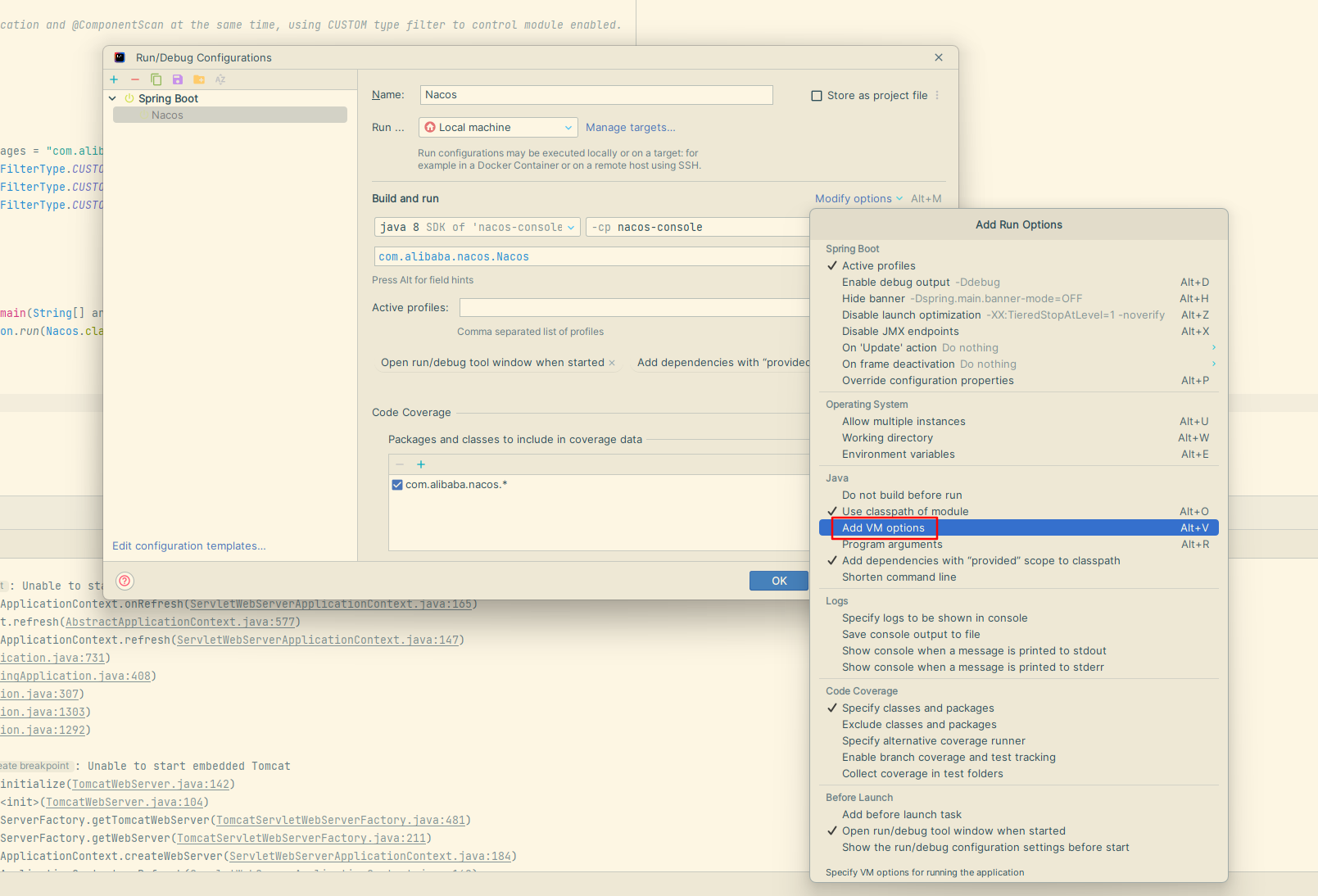Select Add before launch task entry

click(1019, 814)
